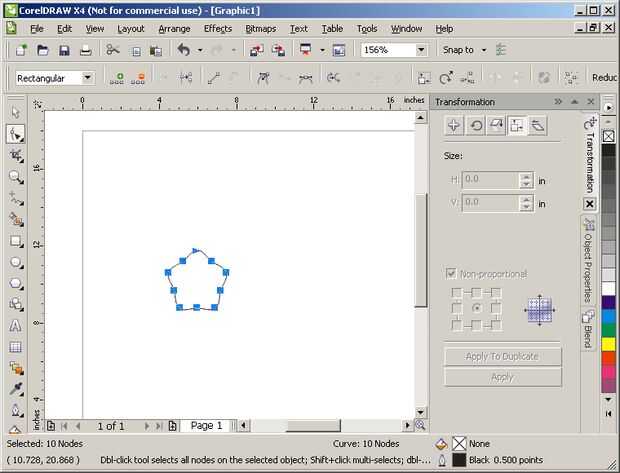
Task: Select the Eyedropper tool
Action: [15, 390]
